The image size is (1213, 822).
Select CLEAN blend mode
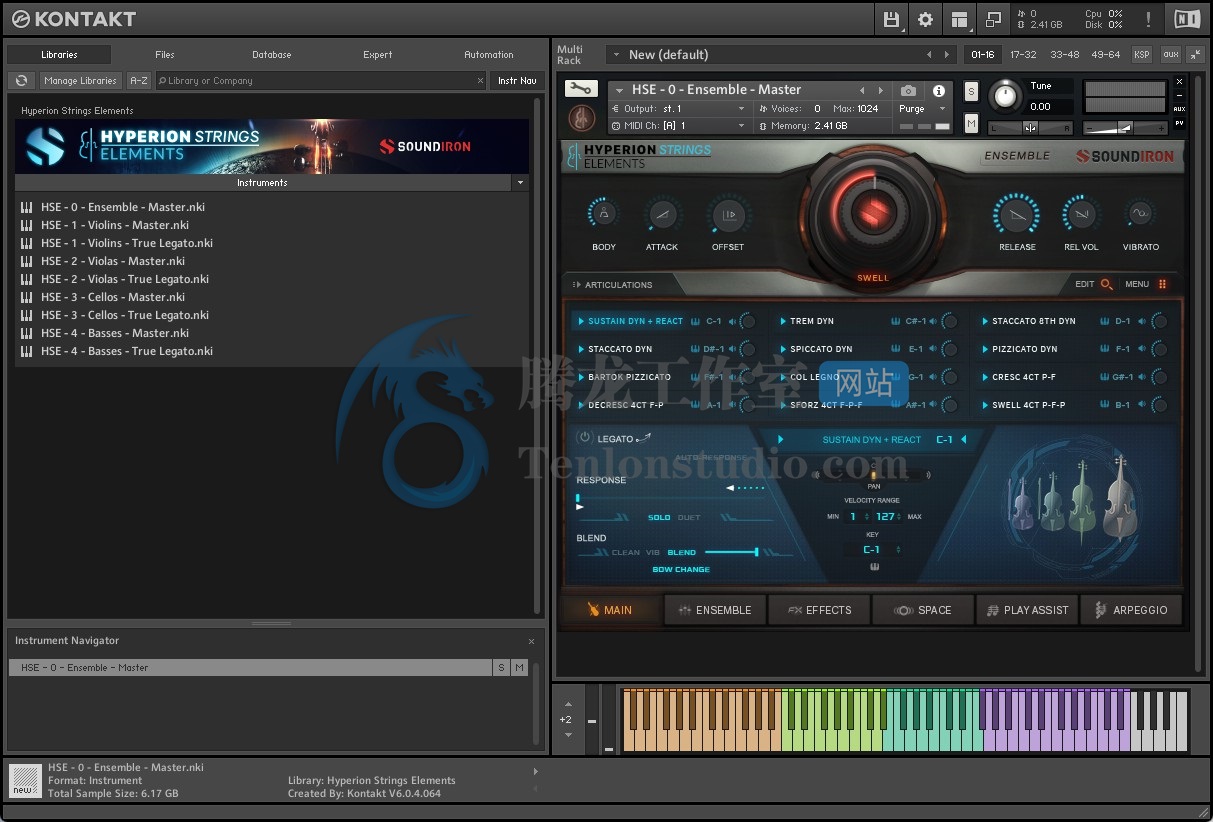(626, 552)
